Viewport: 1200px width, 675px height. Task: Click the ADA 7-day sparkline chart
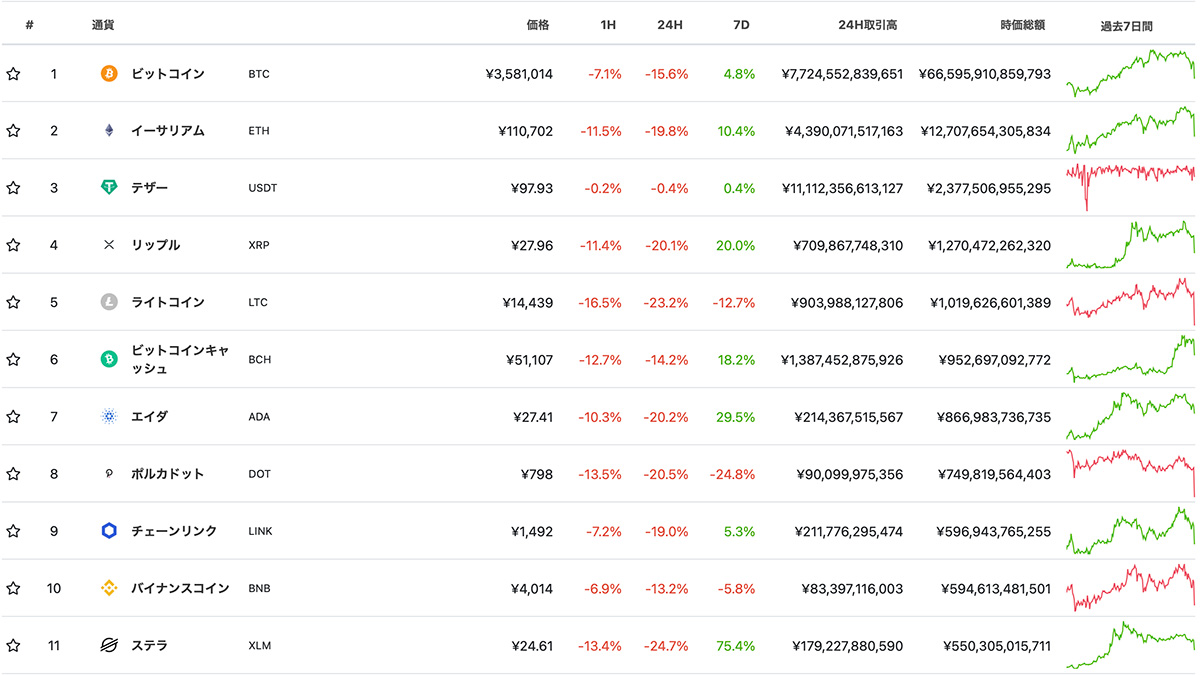tap(1131, 416)
